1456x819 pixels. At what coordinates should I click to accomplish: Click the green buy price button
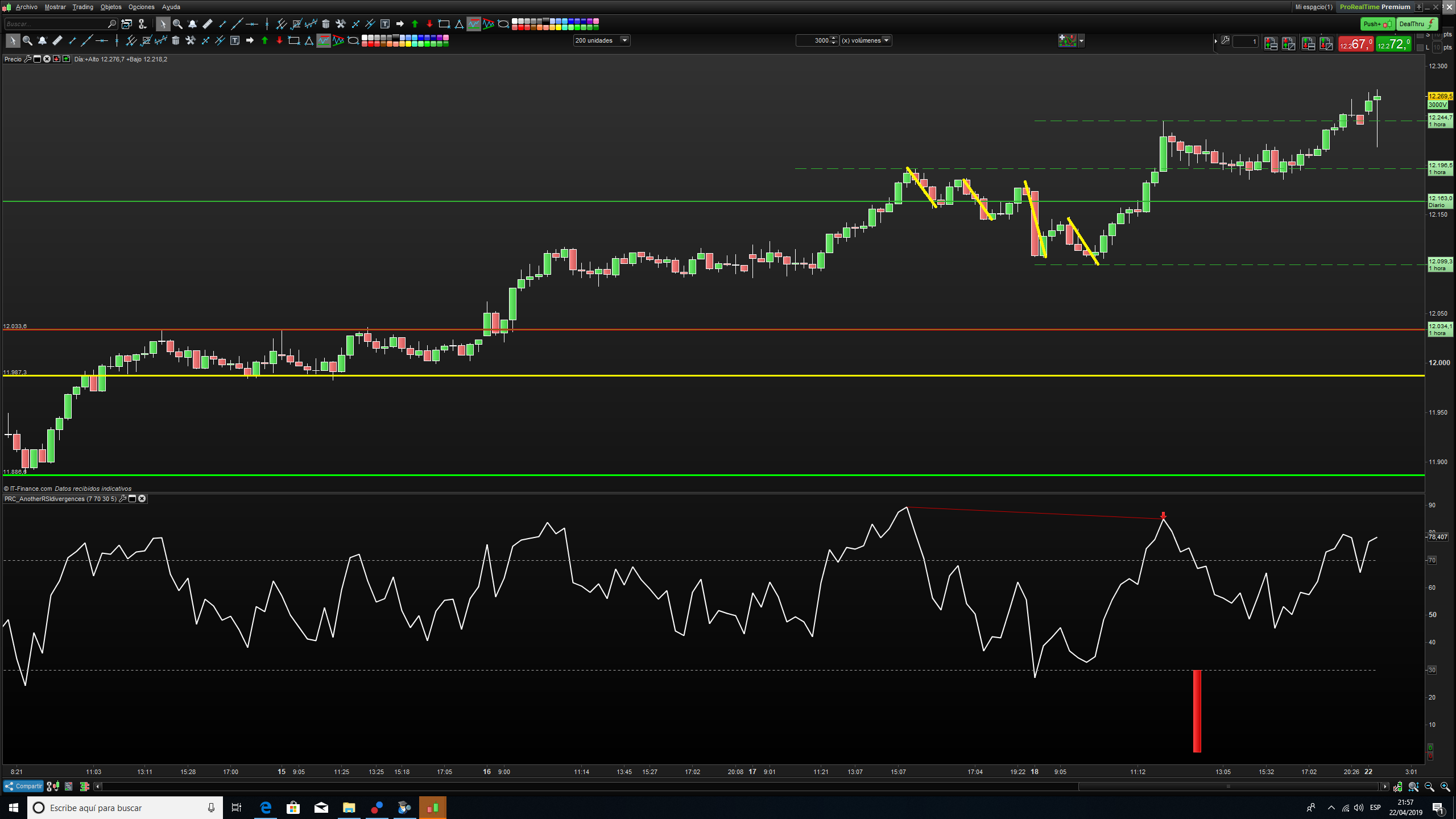click(x=1393, y=44)
